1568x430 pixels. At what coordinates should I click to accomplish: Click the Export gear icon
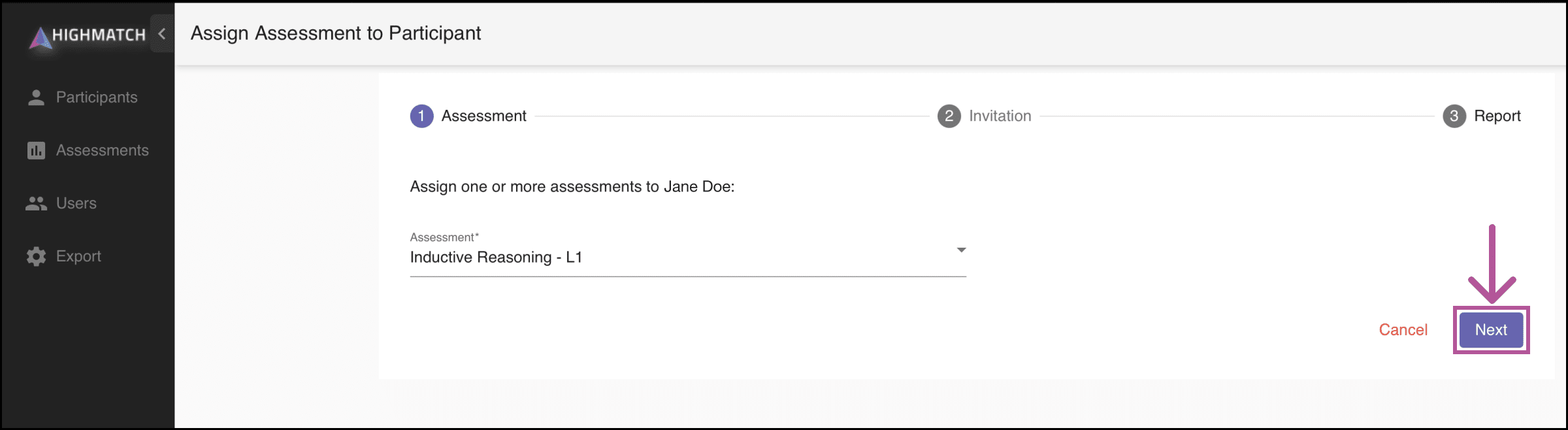37,256
